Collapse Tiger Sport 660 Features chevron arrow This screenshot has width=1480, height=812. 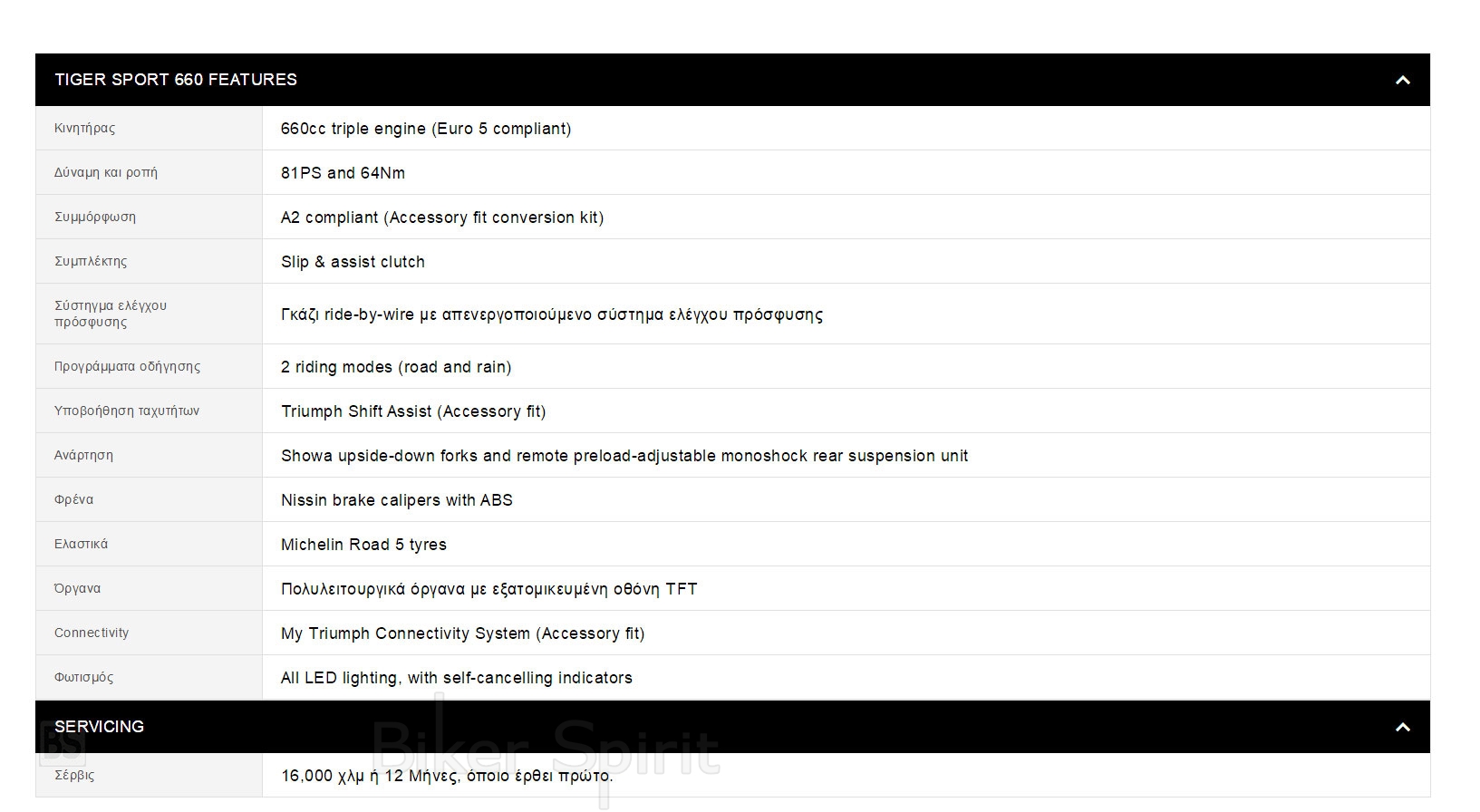(x=1402, y=81)
